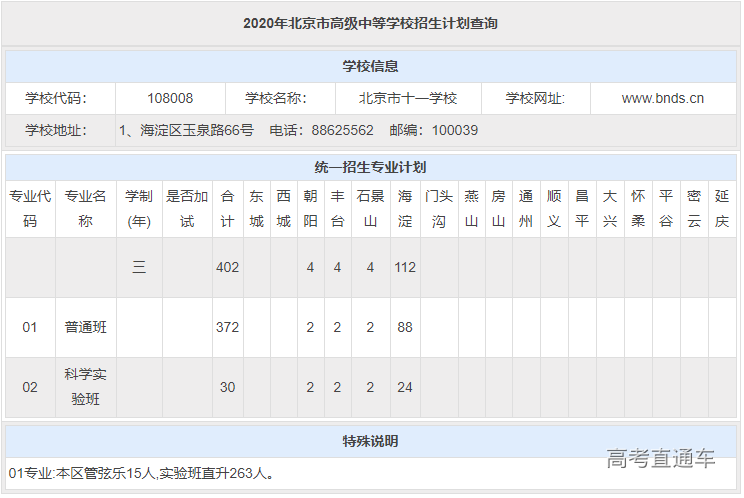Select the 朝阳 column header
This screenshot has width=744, height=498.
click(311, 208)
